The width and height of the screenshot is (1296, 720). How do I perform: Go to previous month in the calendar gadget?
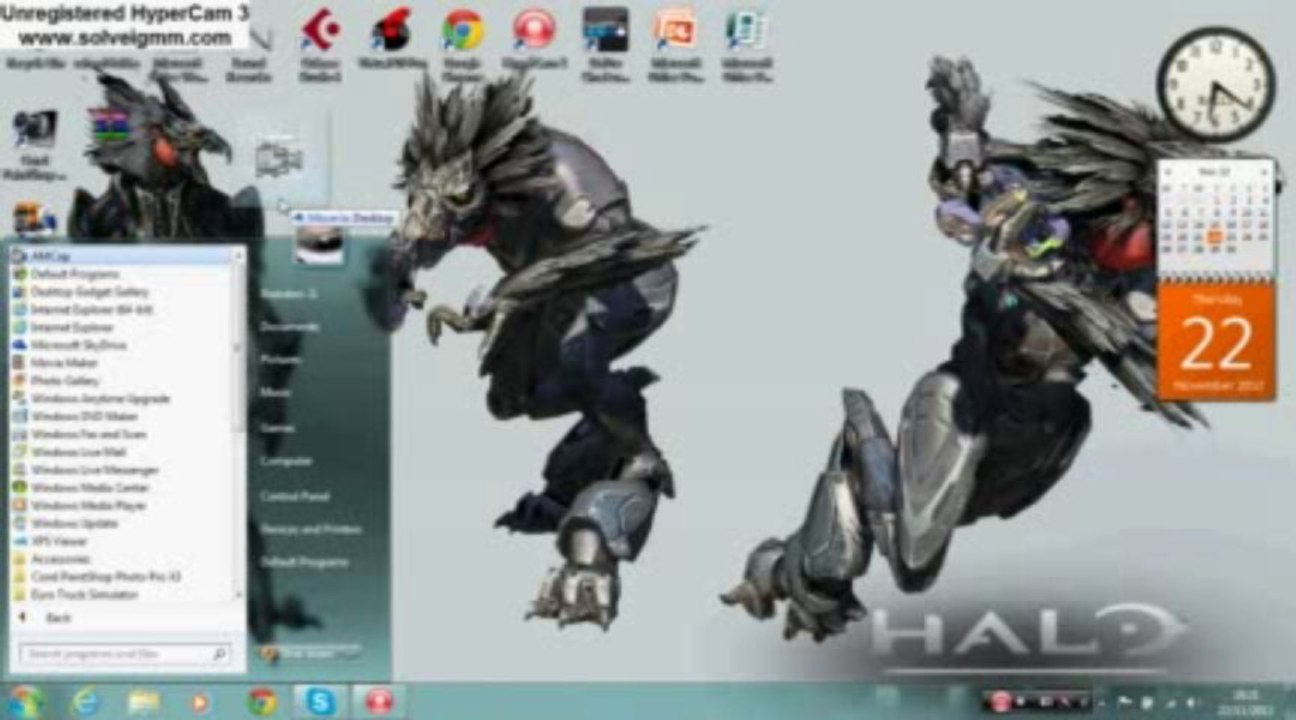coord(1169,171)
